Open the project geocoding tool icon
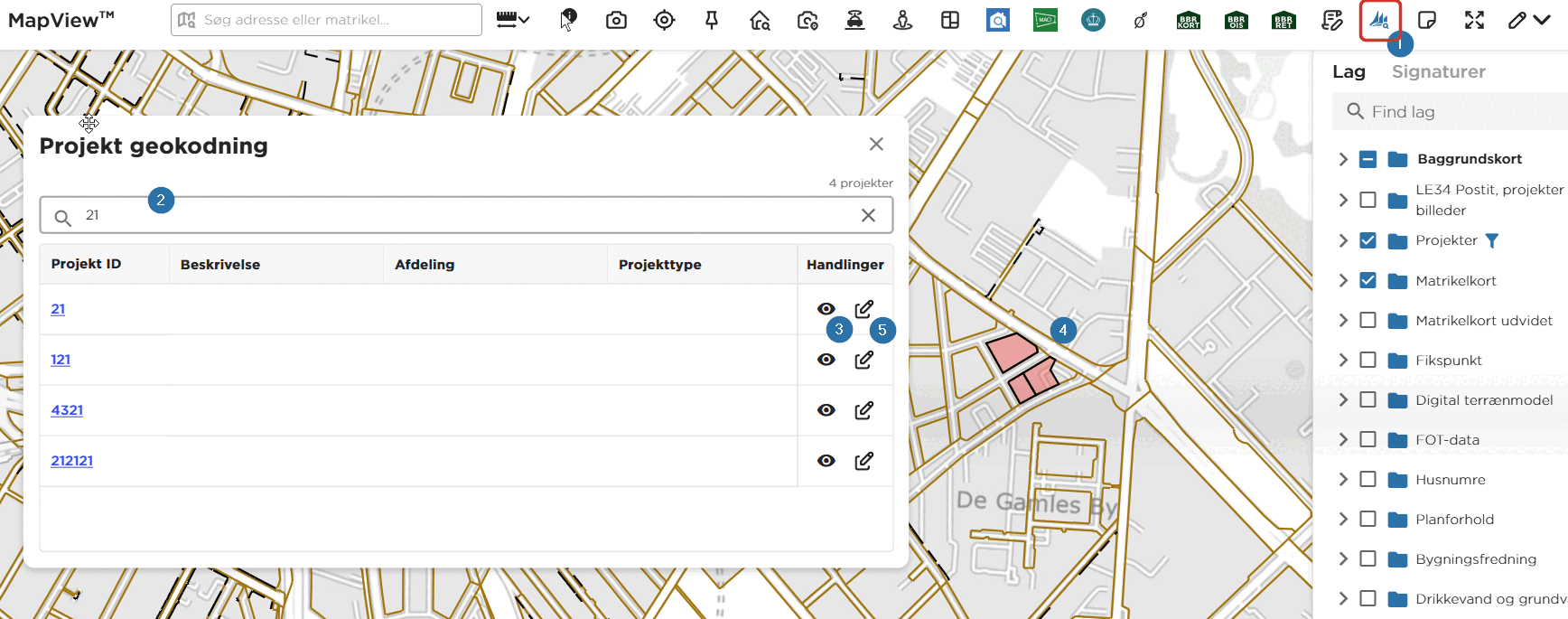Viewport: 1568px width, 619px height. pos(1379,20)
